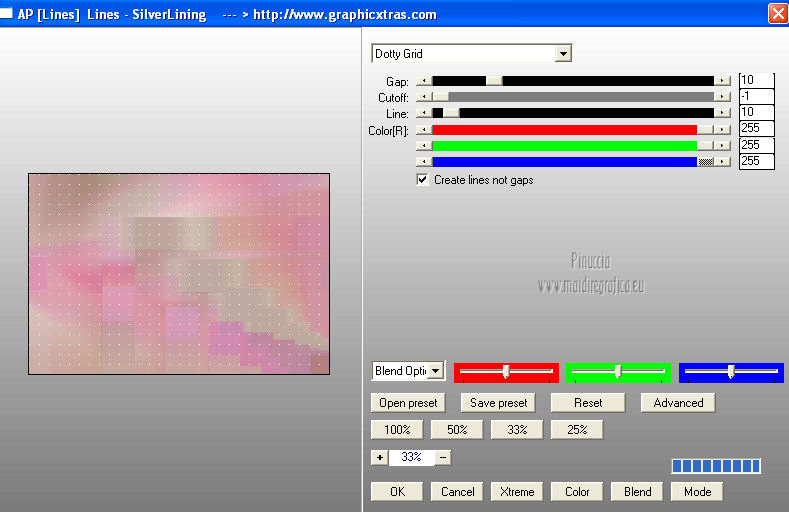Click the Gap slider left arrow
789x512 pixels.
pyautogui.click(x=424, y=81)
